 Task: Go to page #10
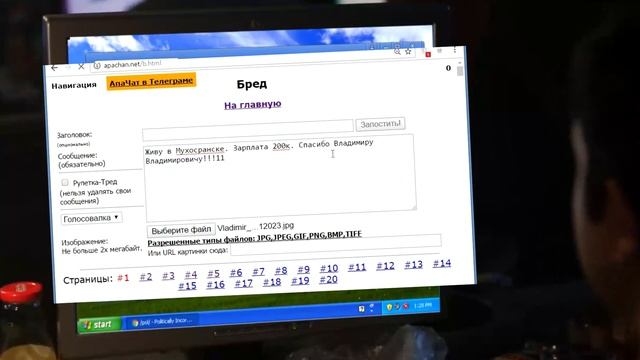(329, 268)
